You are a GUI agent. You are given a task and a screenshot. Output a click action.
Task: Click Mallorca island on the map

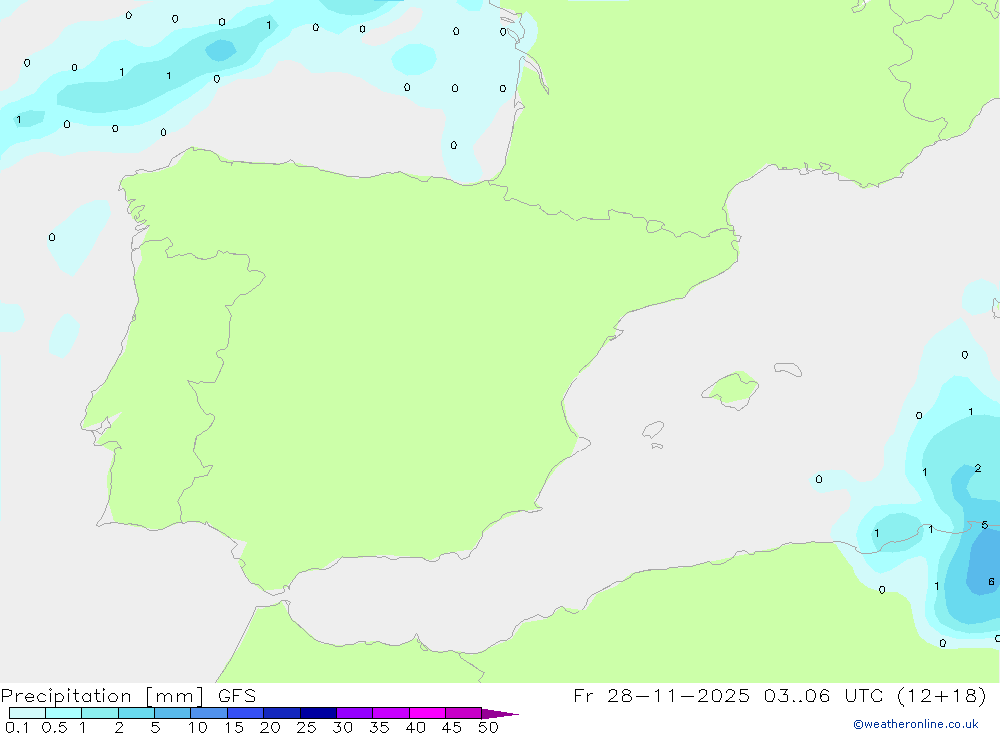(x=731, y=389)
